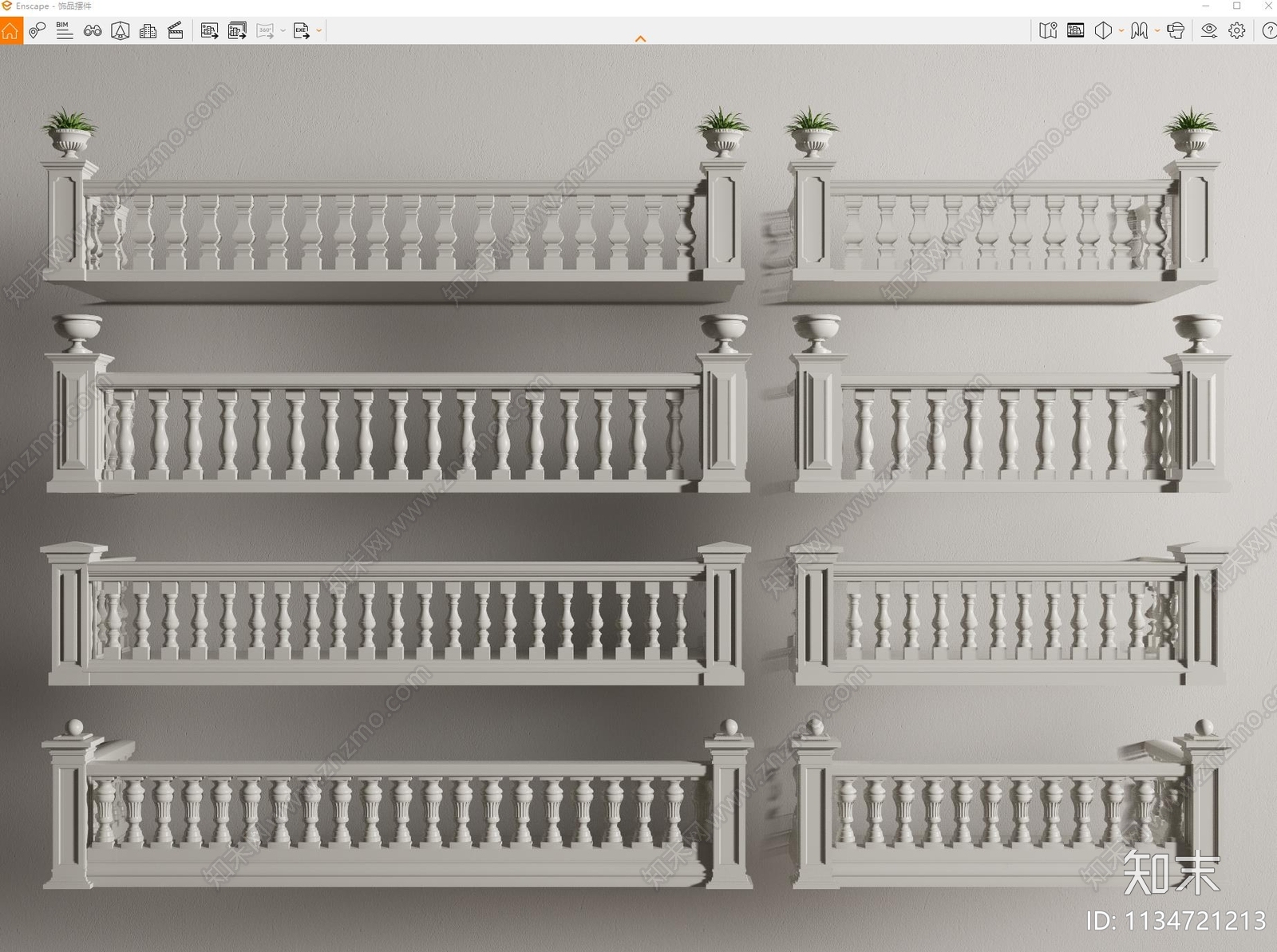Minimize the Enscape window
Viewport: 1277px width, 952px height.
1205,6
